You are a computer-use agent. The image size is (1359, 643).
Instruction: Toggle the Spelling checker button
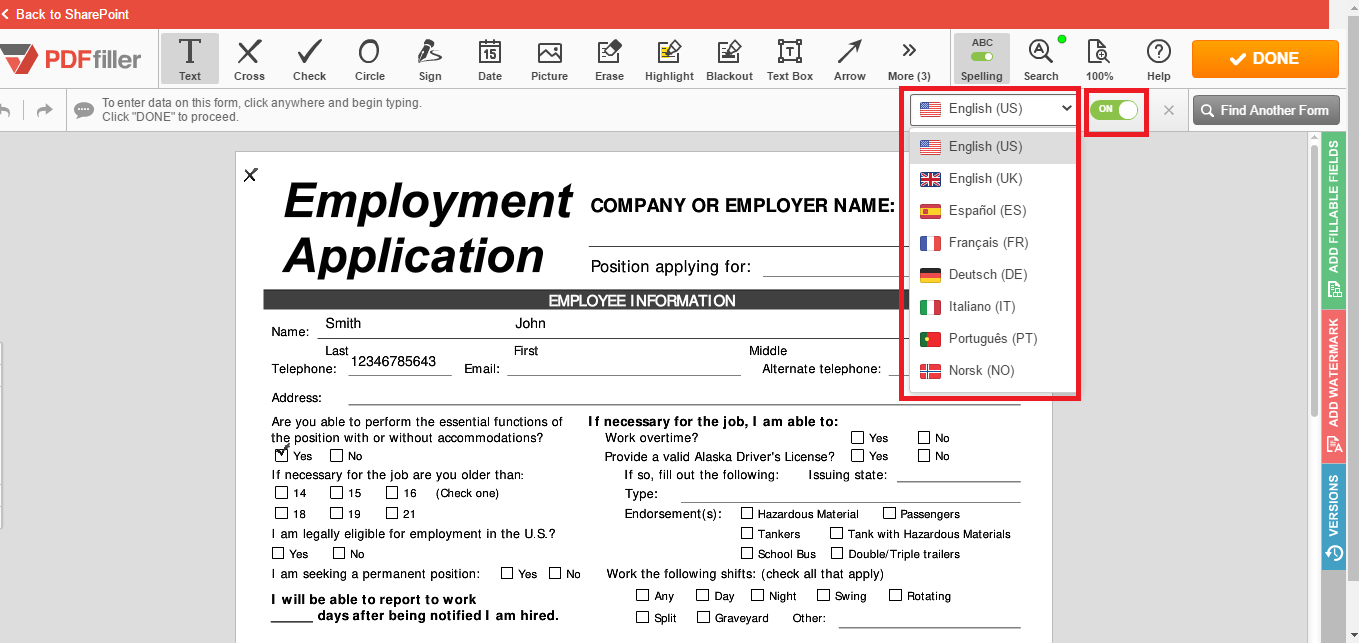pyautogui.click(x=982, y=59)
